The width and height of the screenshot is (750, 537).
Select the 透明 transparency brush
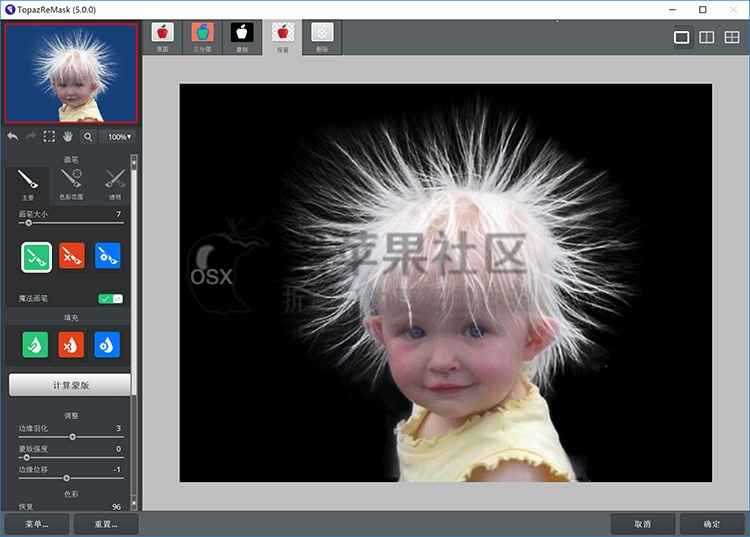[x=115, y=185]
